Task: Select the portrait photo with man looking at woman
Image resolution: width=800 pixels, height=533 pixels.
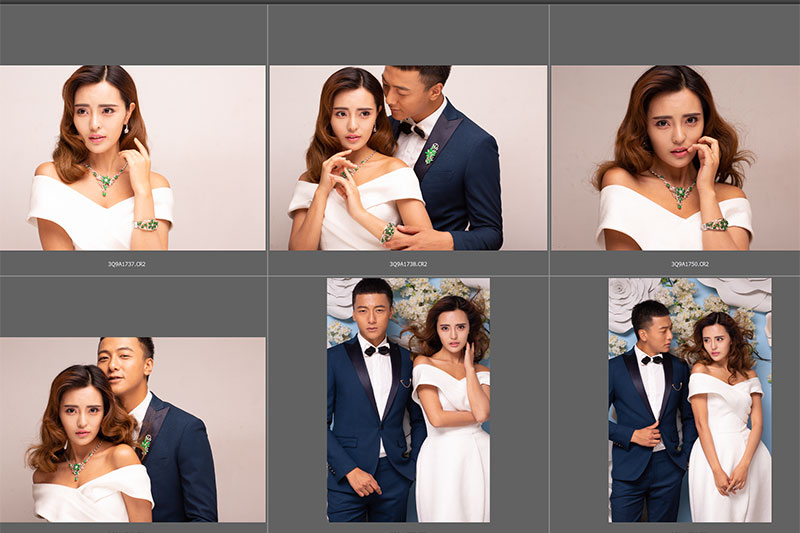Action: pyautogui.click(x=690, y=400)
